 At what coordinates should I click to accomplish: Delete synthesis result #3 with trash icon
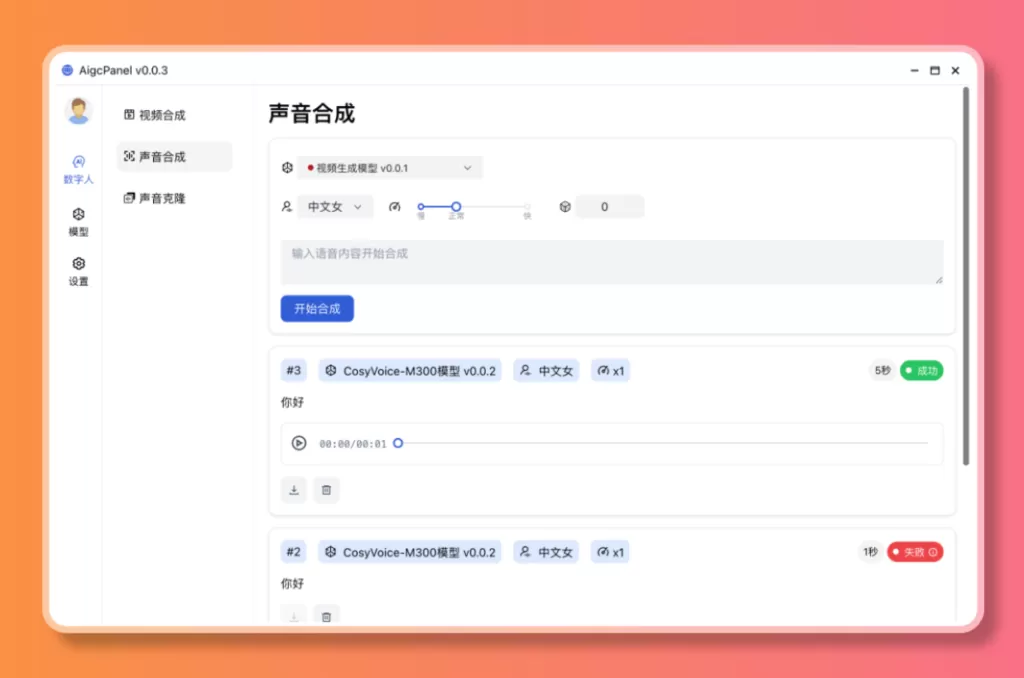click(x=327, y=490)
